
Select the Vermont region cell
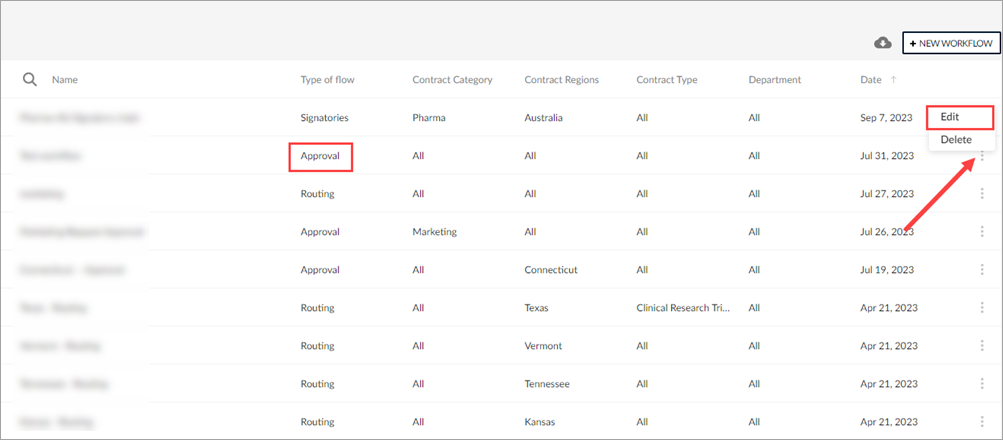click(x=543, y=346)
